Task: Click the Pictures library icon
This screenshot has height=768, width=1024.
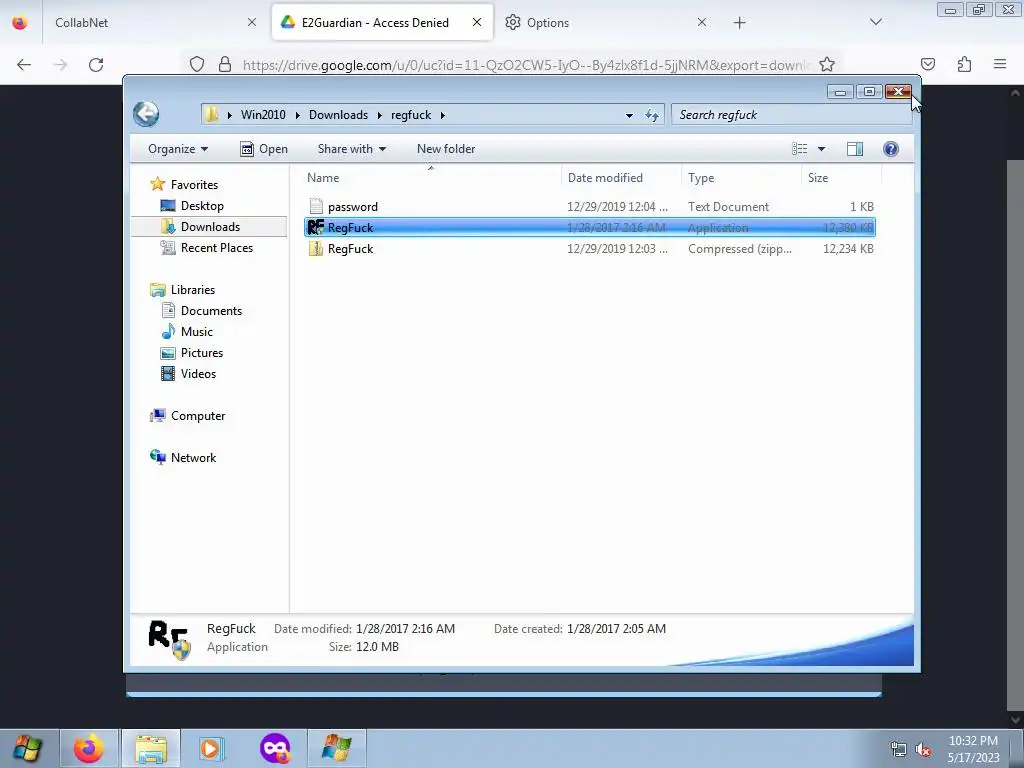Action: click(x=168, y=353)
